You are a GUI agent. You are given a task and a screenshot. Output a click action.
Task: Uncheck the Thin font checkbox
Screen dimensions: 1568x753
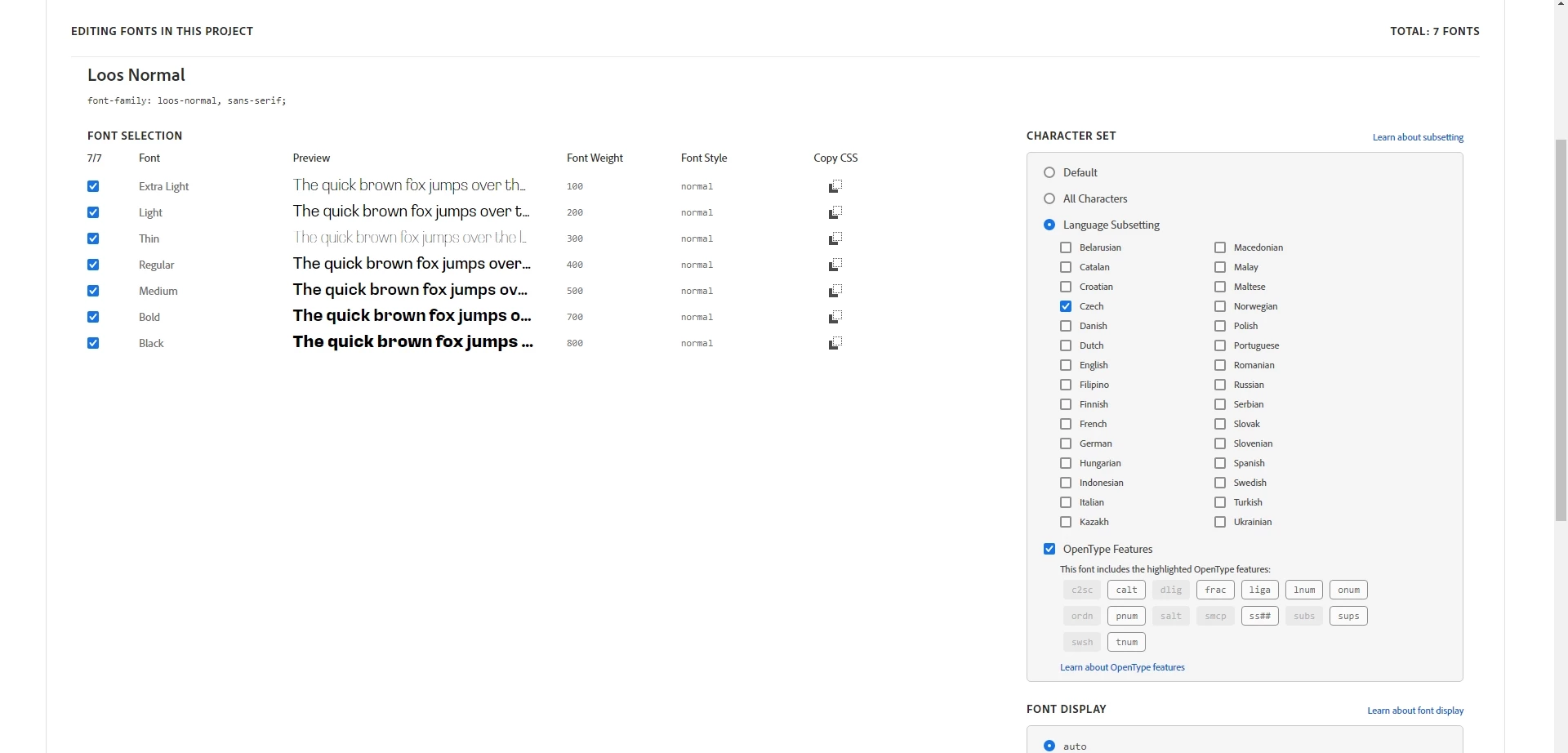pyautogui.click(x=93, y=238)
